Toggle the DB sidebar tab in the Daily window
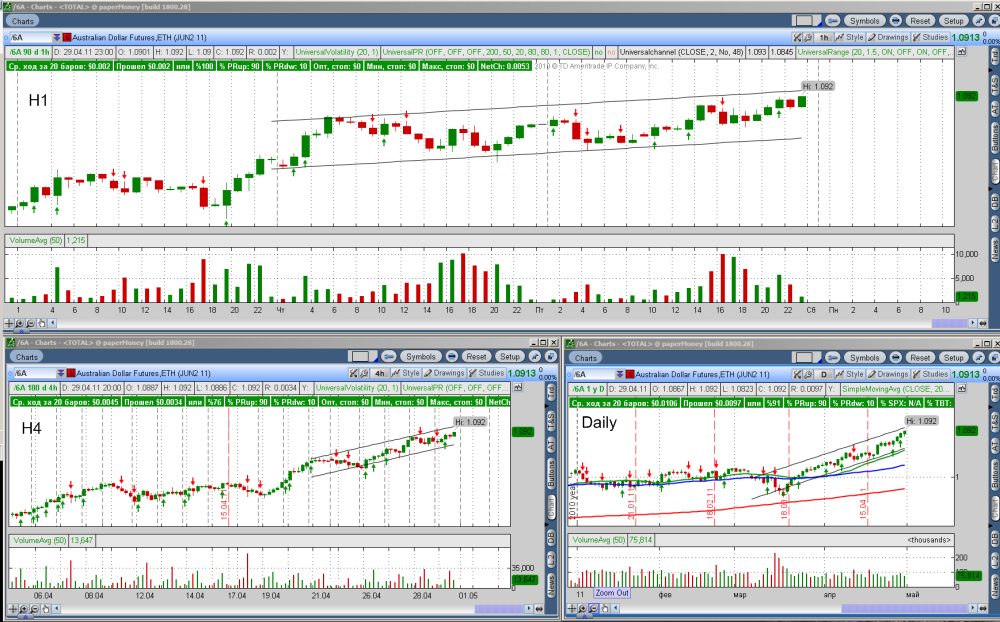This screenshot has height=622, width=1000. tap(995, 538)
